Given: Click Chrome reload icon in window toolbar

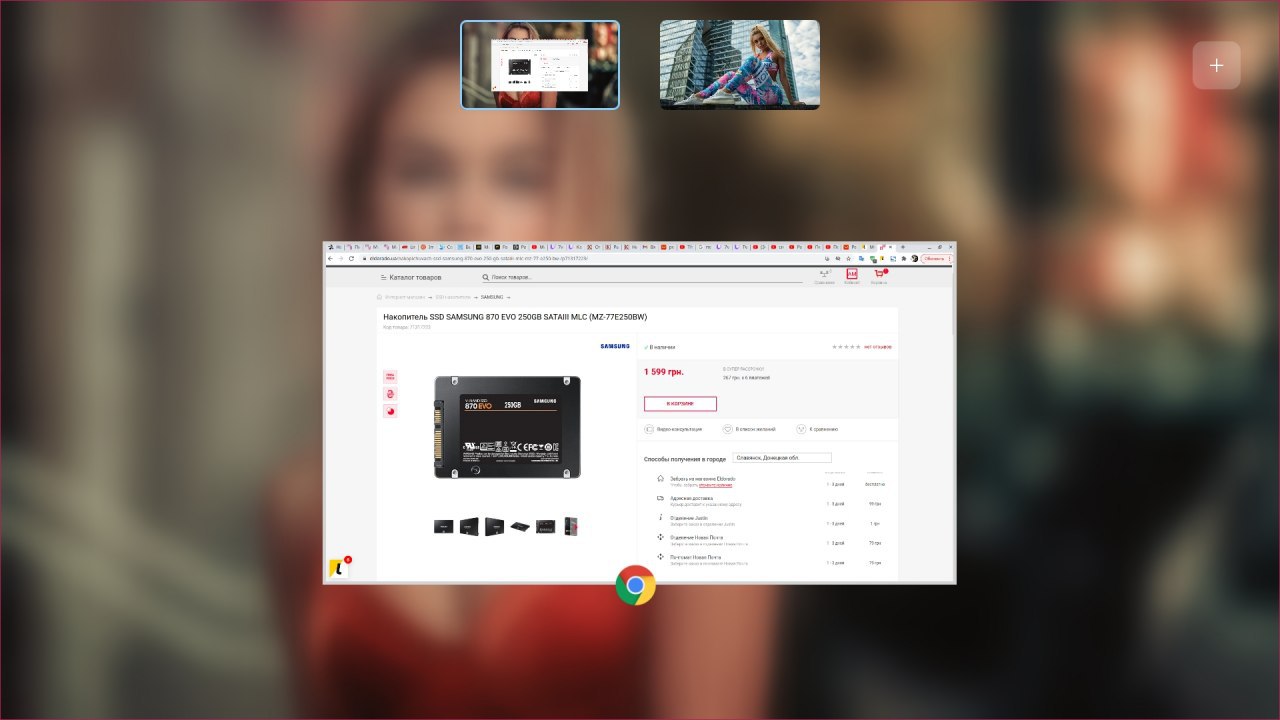Looking at the screenshot, I should 351,258.
